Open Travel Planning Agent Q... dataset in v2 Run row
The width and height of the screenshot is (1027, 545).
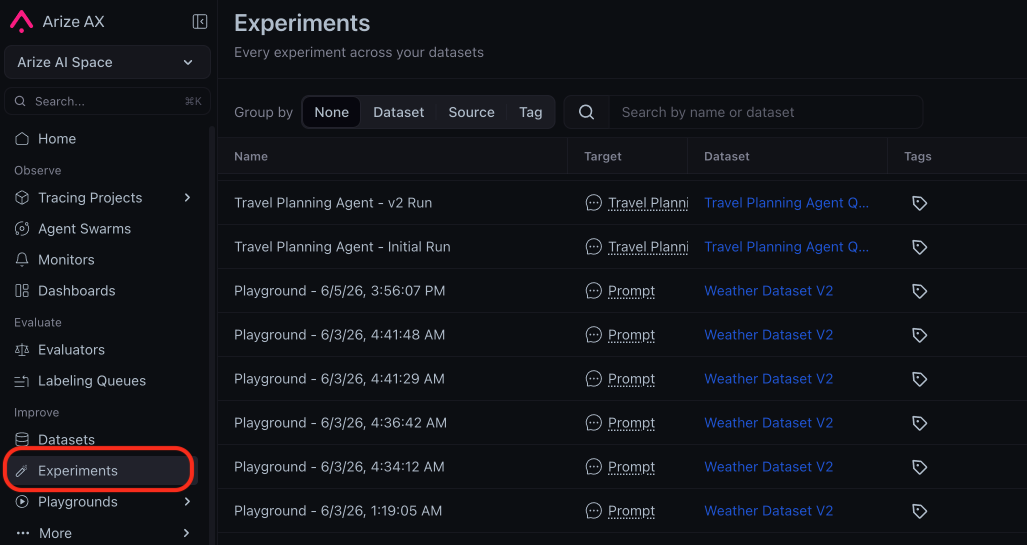click(x=786, y=203)
